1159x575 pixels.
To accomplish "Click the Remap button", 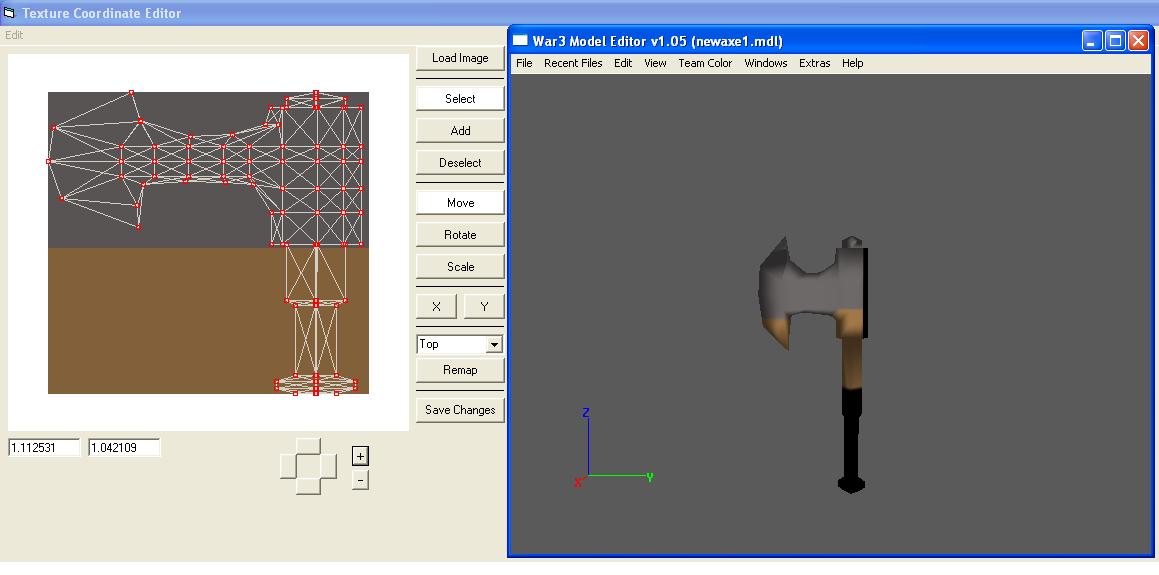I will click(460, 370).
